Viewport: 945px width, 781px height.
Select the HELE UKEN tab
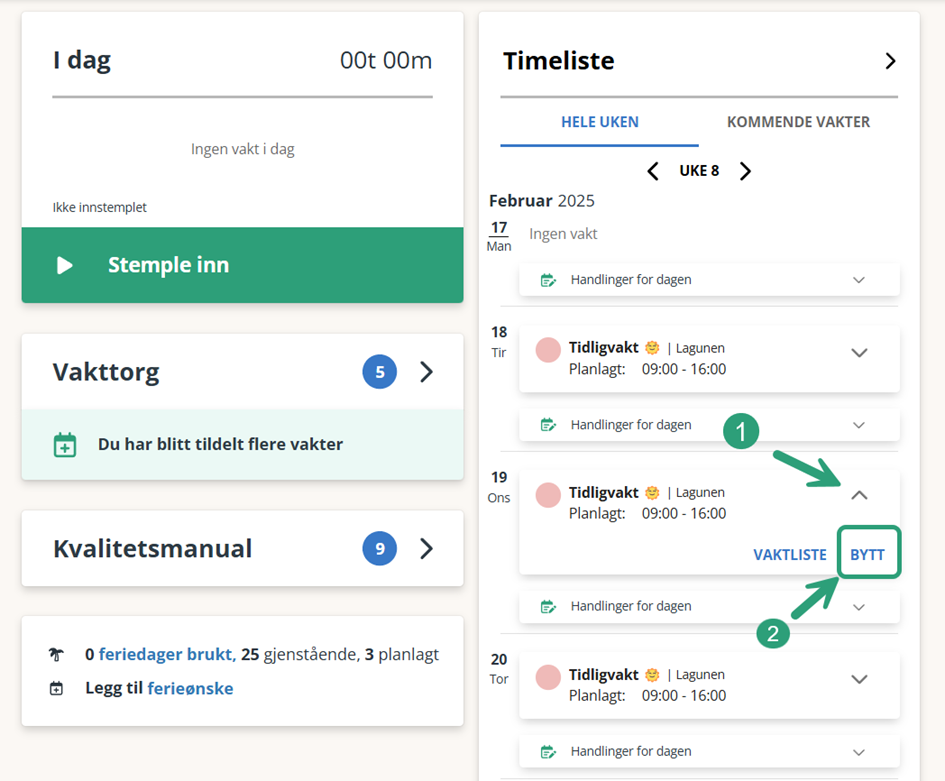pyautogui.click(x=600, y=122)
